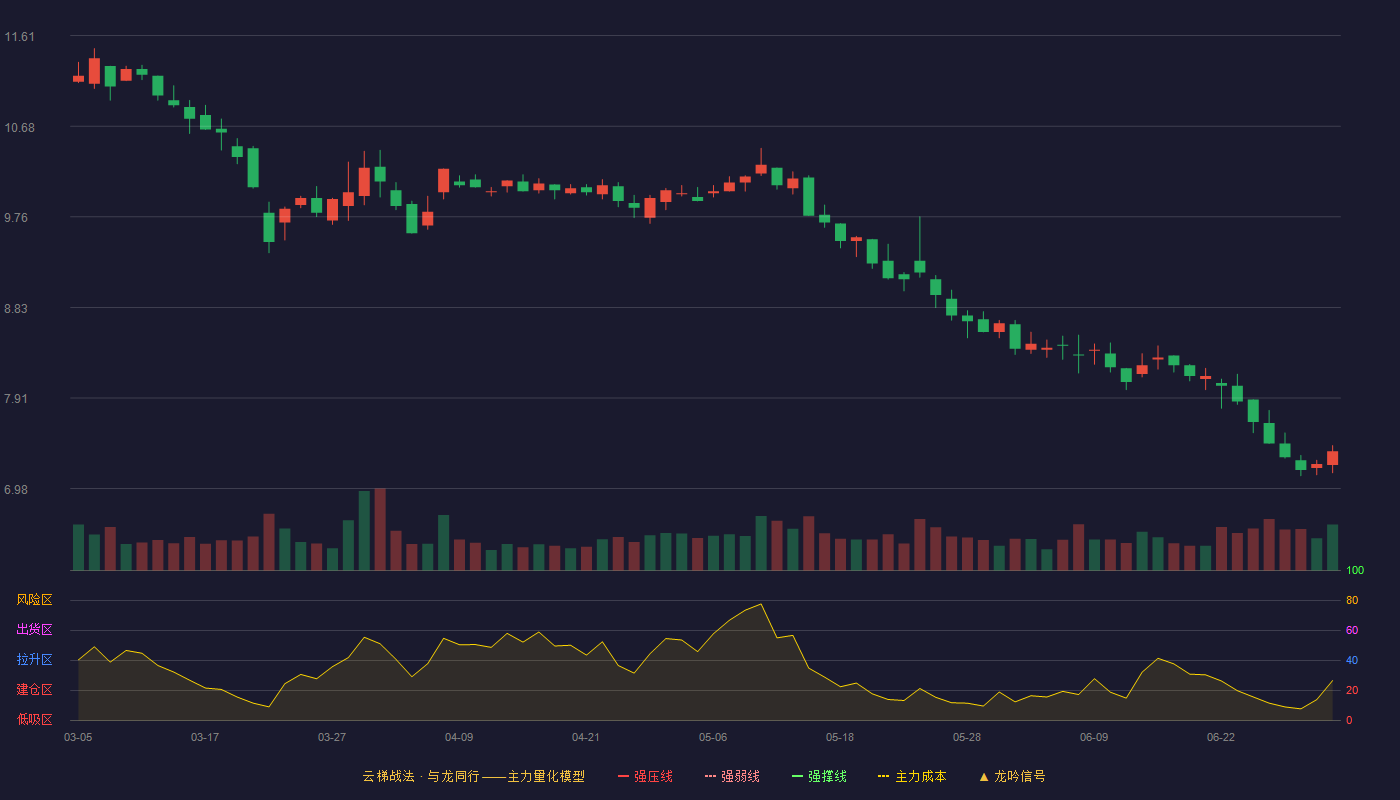
Task: Click the 拉升区 zone label
Action: coord(34,660)
